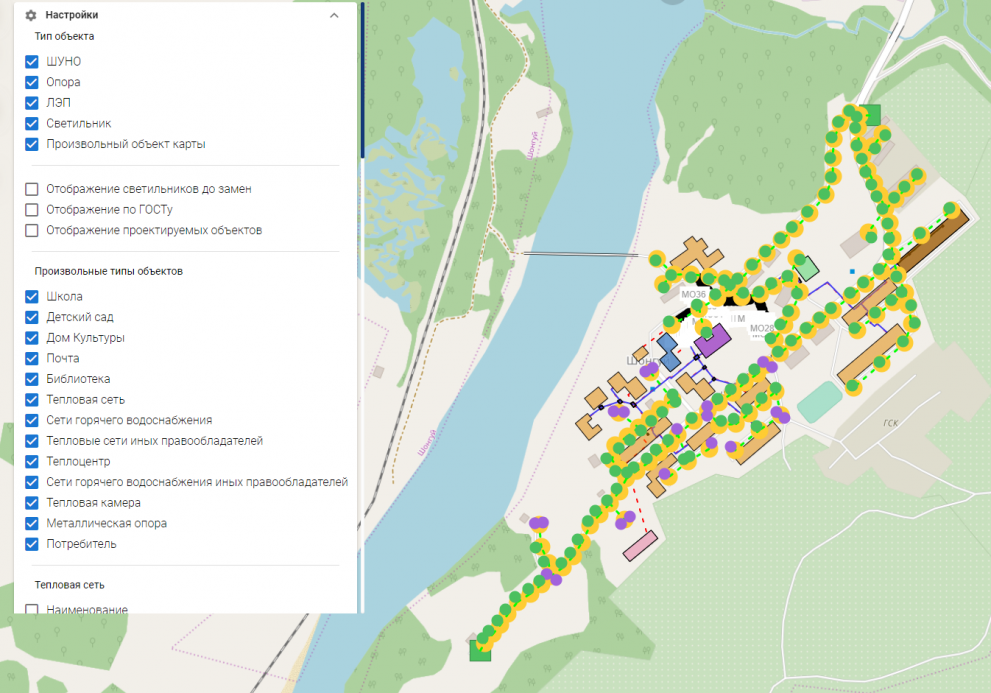
Task: Select the light green building polygon
Action: 806,268
